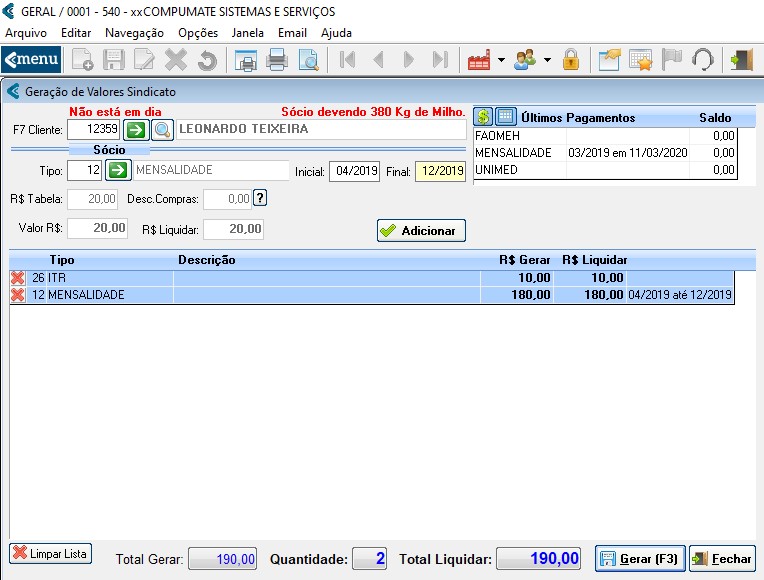Click the headset support icon
The width and height of the screenshot is (764, 580).
tap(702, 60)
